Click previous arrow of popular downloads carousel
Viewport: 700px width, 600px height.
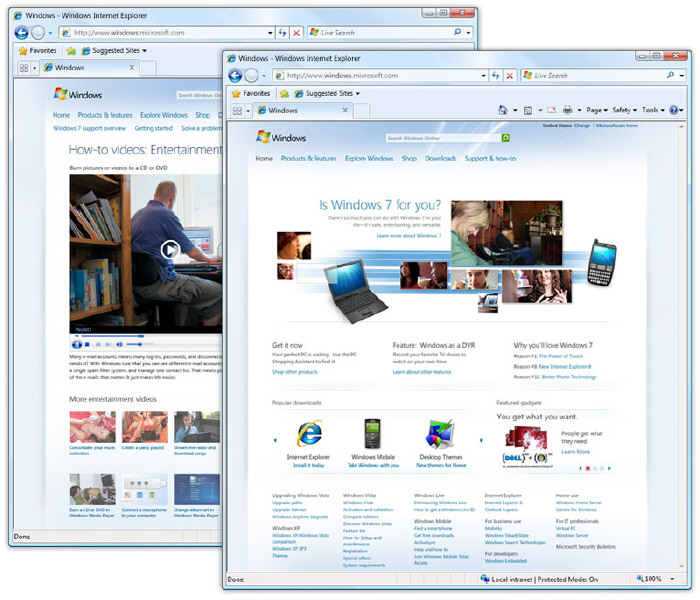tap(275, 440)
